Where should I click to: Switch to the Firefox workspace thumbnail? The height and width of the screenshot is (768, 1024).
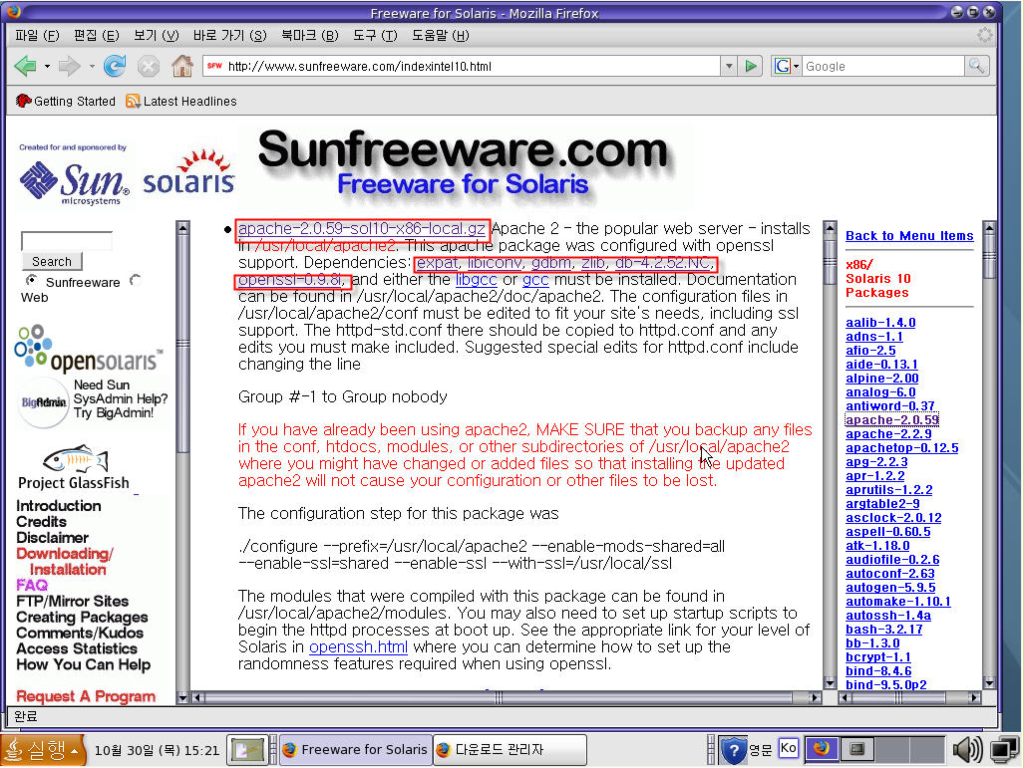(822, 749)
